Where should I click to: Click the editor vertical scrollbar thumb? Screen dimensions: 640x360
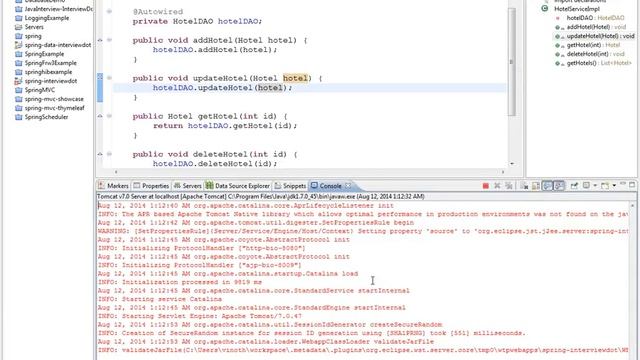[x=511, y=62]
